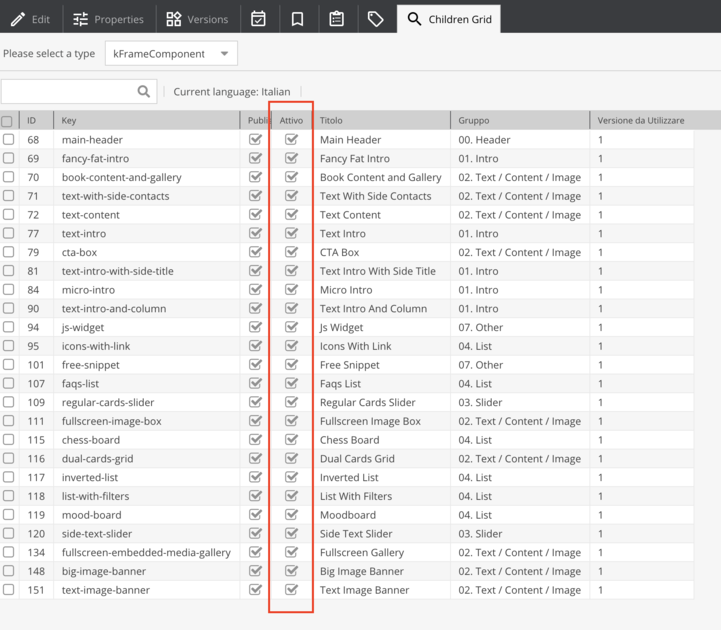The image size is (721, 630).
Task: Toggle Attivo checkbox for Free Snippet
Action: [x=291, y=364]
